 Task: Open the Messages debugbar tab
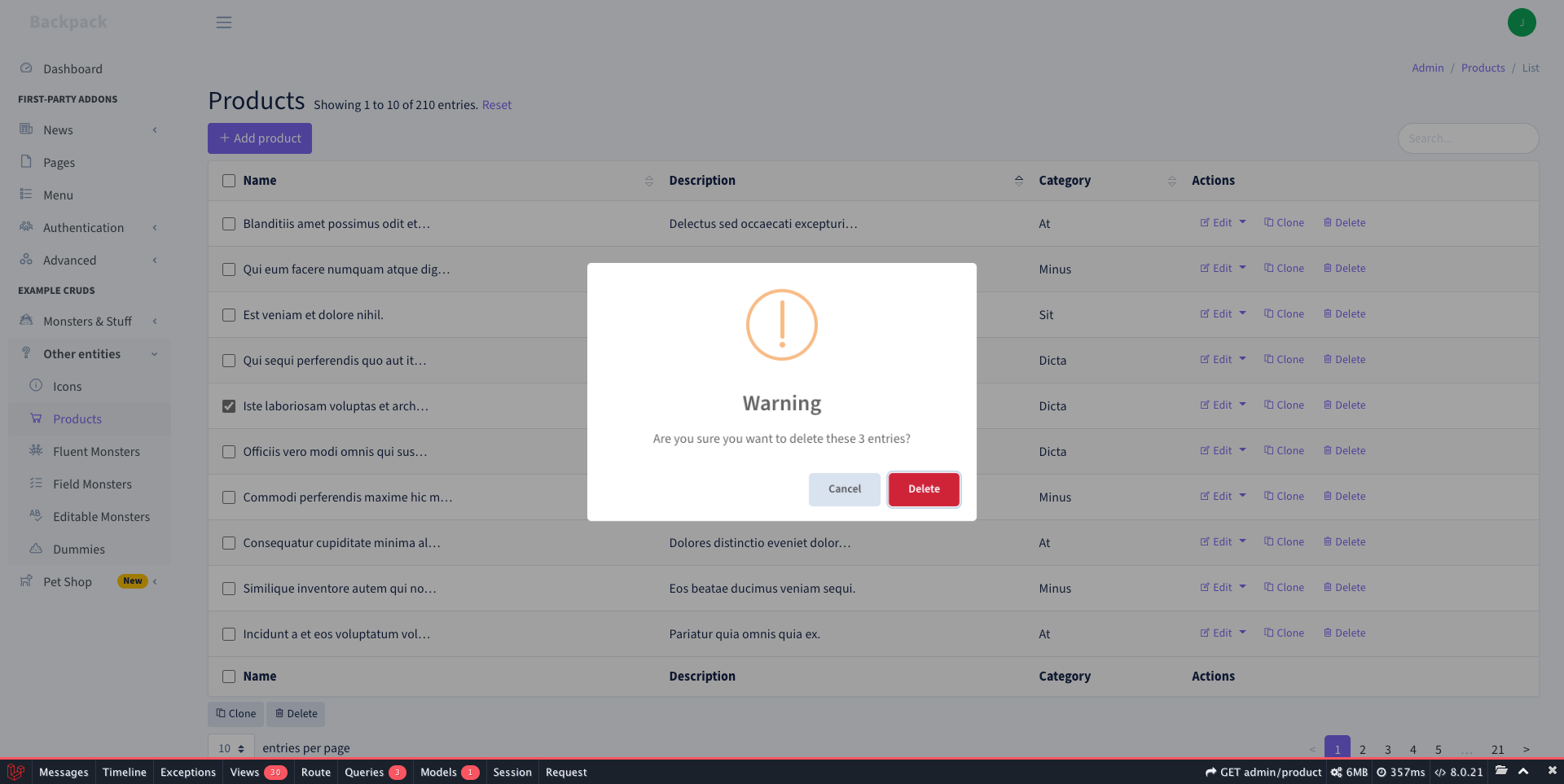[64, 772]
